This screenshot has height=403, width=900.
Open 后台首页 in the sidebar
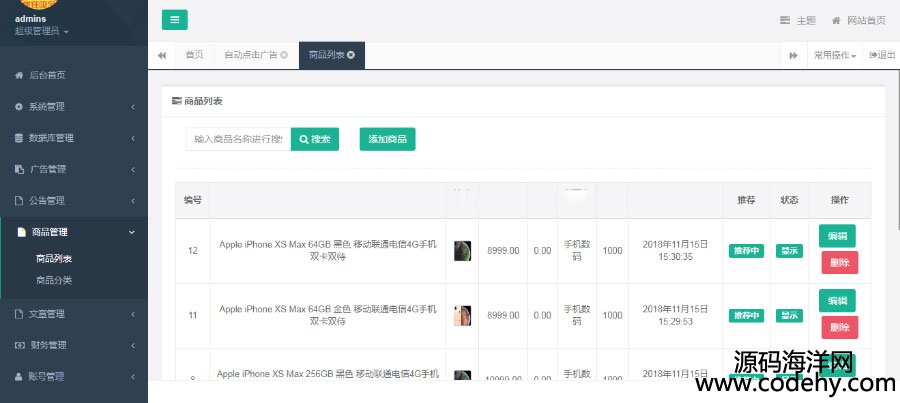(73, 75)
